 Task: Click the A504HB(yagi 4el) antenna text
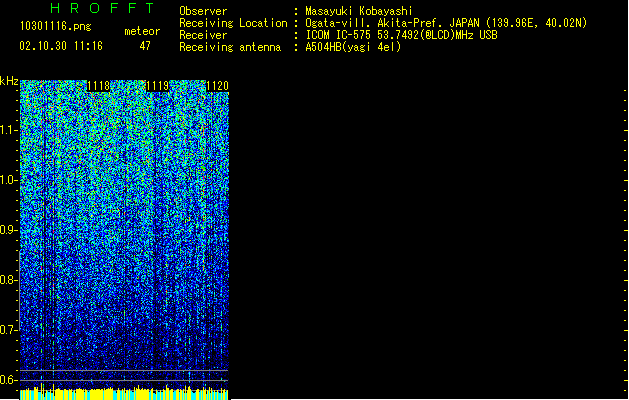353,47
